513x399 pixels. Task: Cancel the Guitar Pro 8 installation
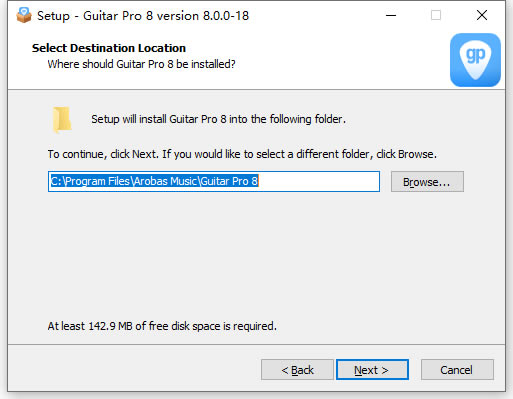click(457, 370)
